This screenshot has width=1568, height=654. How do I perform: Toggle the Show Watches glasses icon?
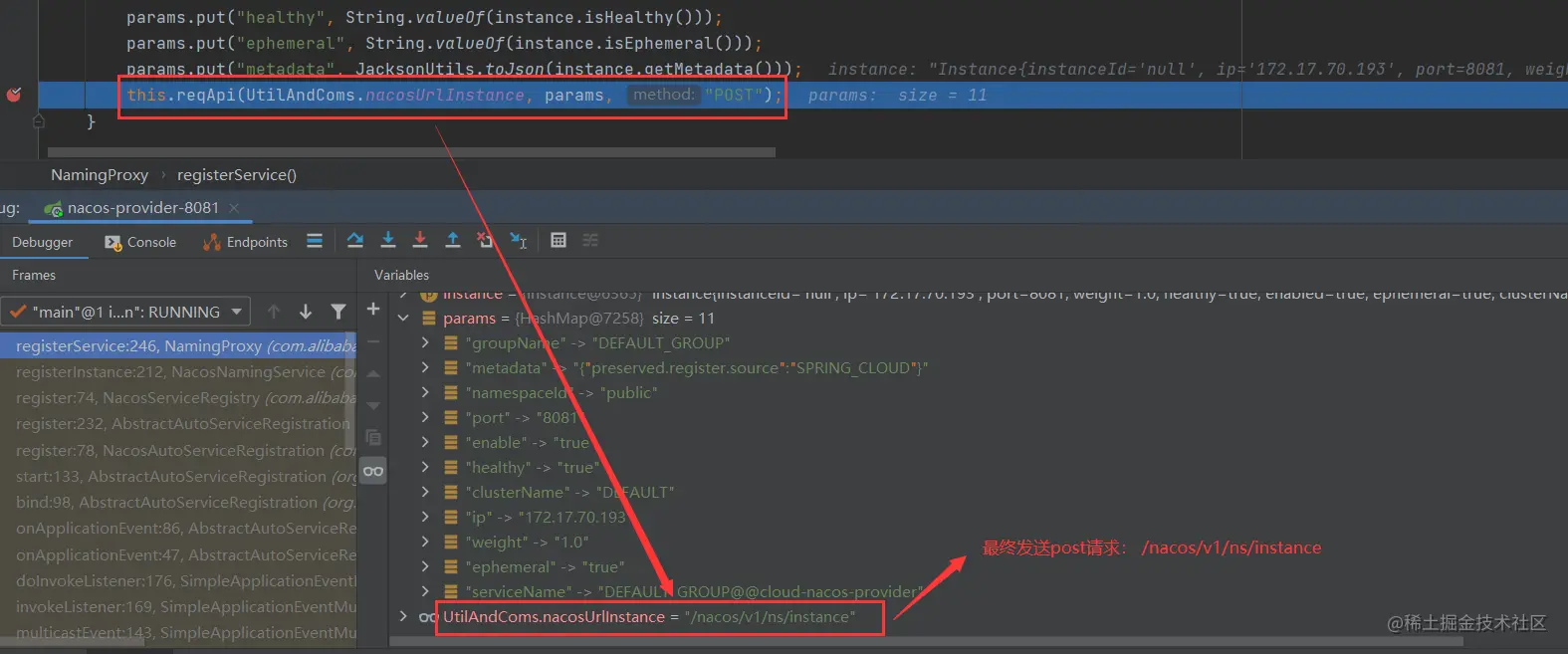[x=373, y=471]
